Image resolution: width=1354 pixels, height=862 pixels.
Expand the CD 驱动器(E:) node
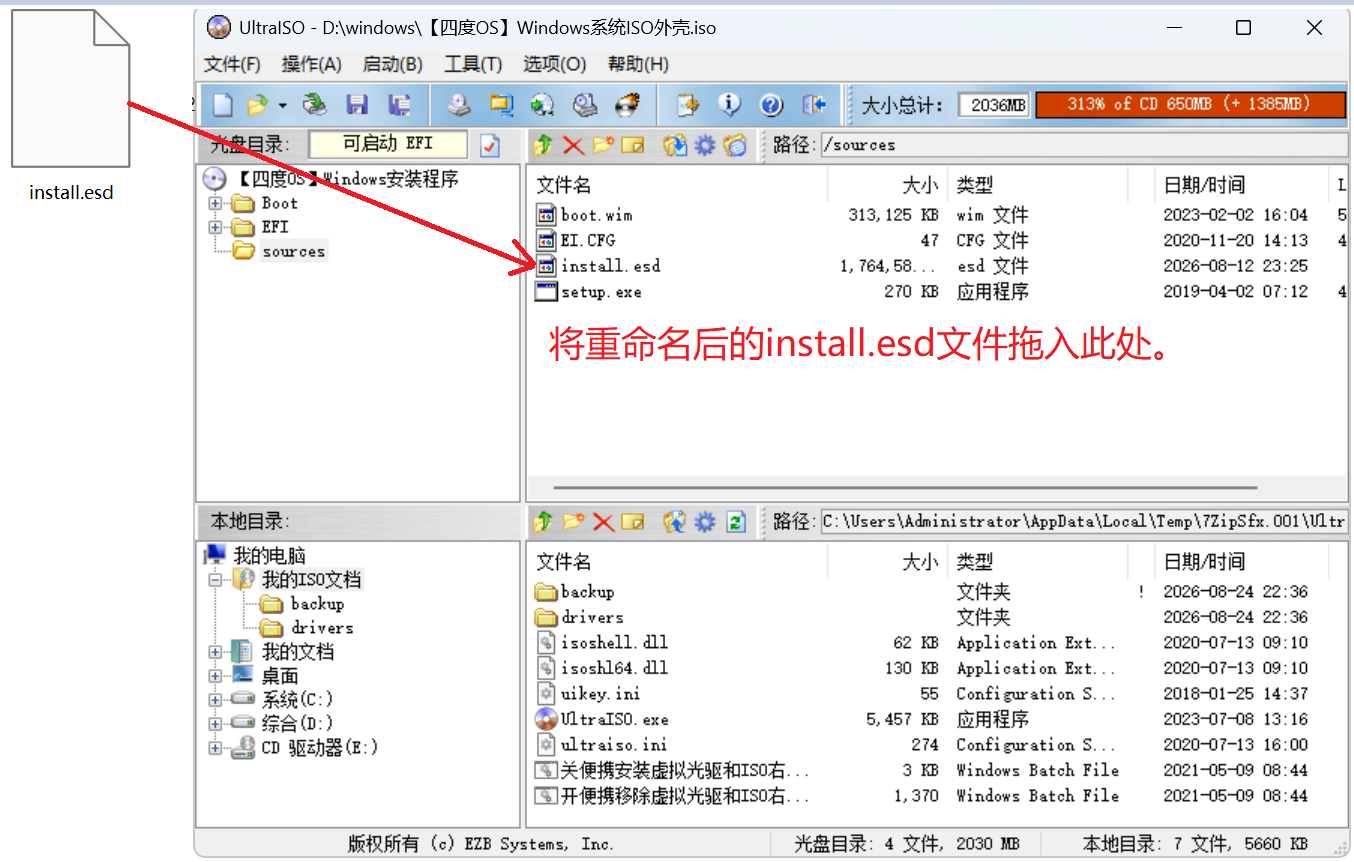tap(215, 747)
